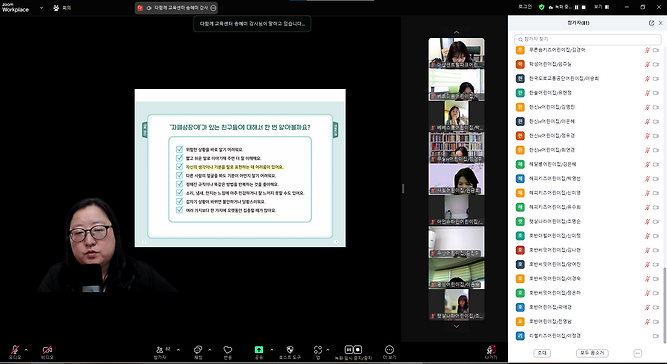
Task: Stop recording in the bottom toolbar
Action: 358,350
